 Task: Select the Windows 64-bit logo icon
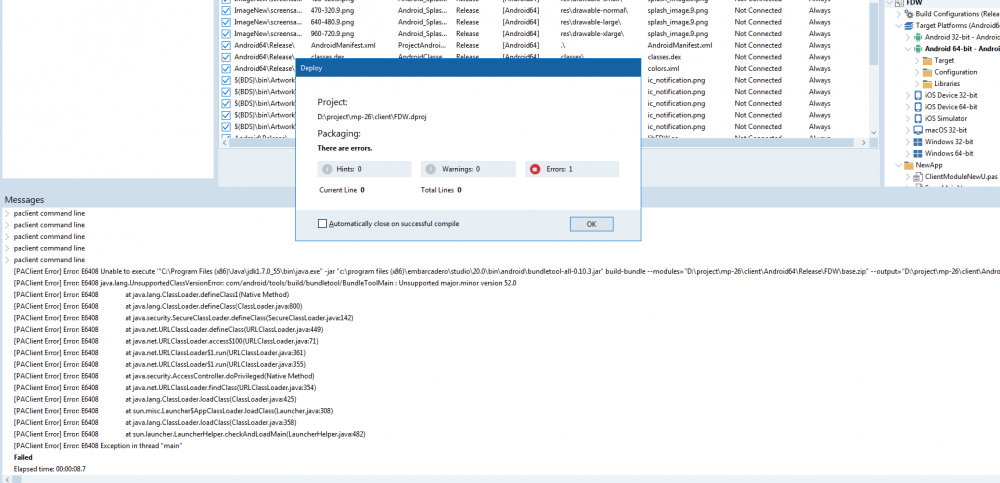[x=918, y=153]
